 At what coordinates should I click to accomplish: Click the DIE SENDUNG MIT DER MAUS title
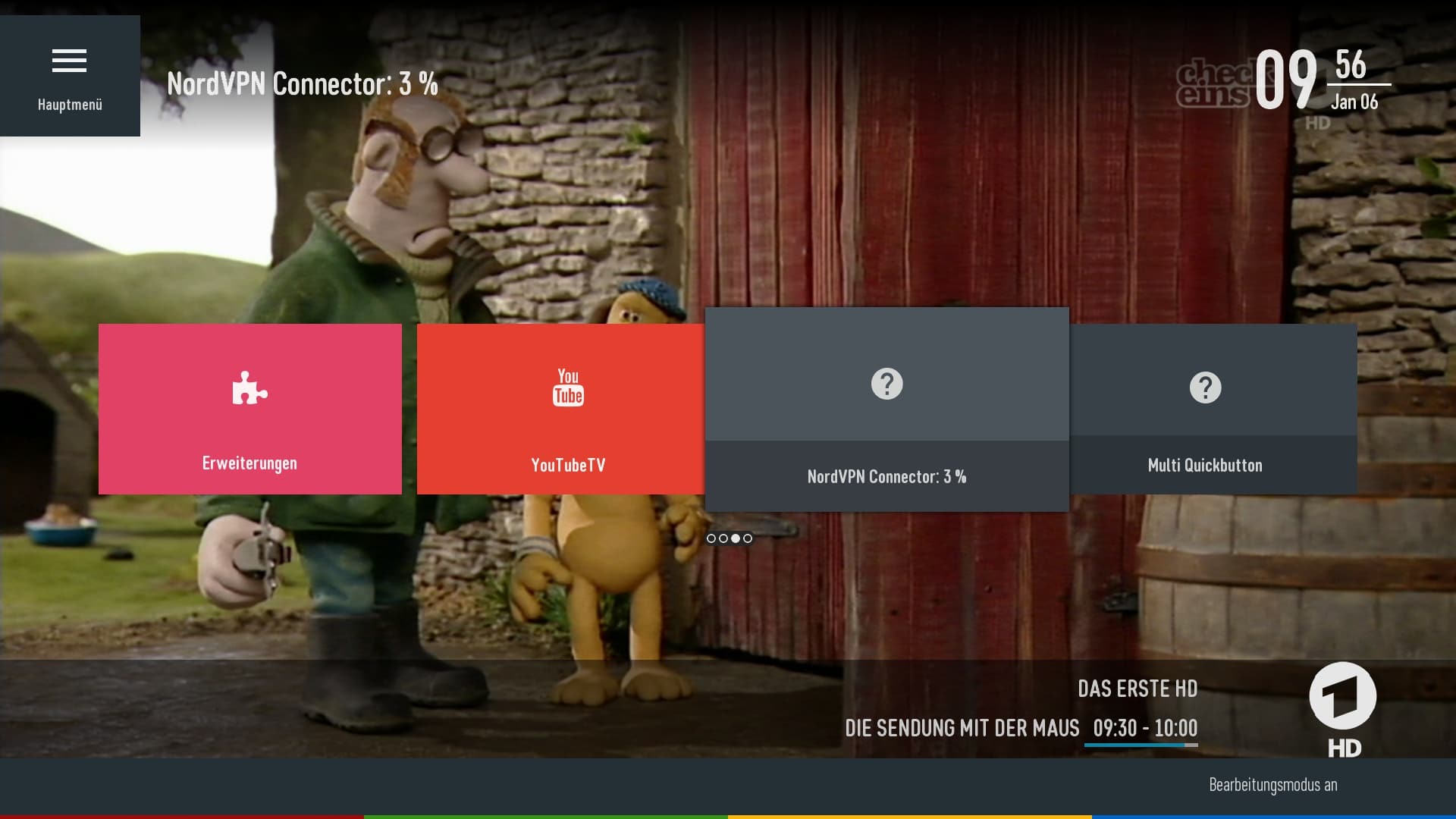click(962, 728)
